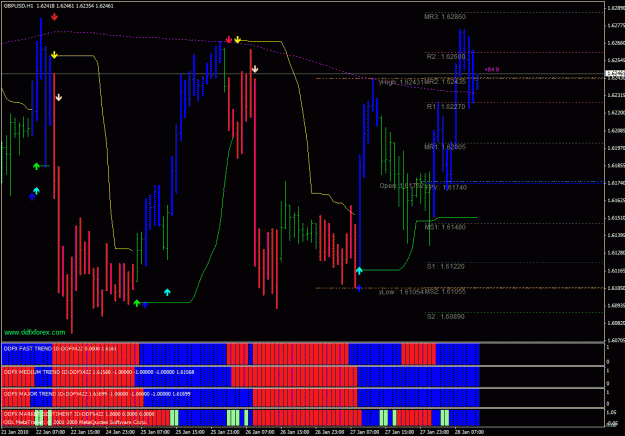Click the GBPUSD.H1 price header text

tap(59, 6)
